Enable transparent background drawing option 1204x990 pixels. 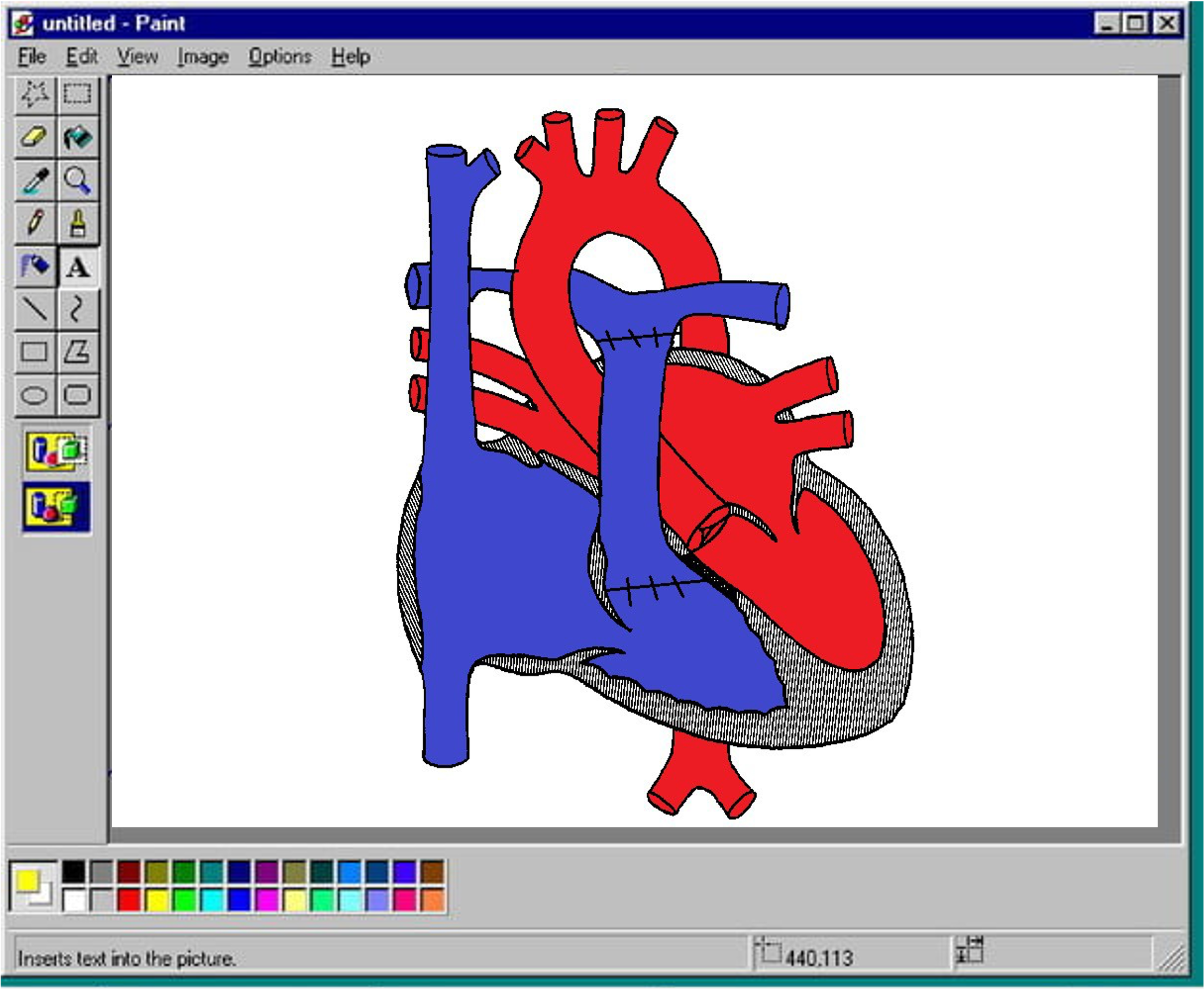56,507
